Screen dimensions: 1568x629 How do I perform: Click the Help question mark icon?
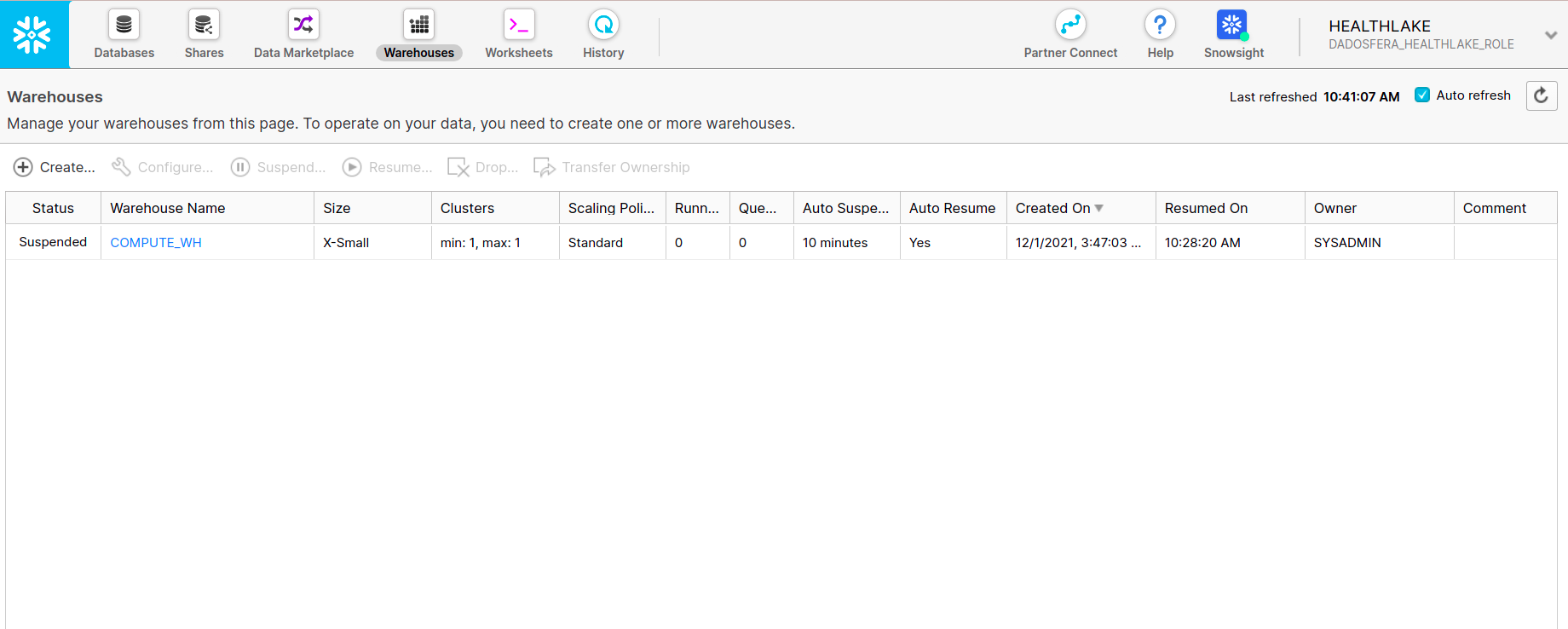pos(1160,25)
